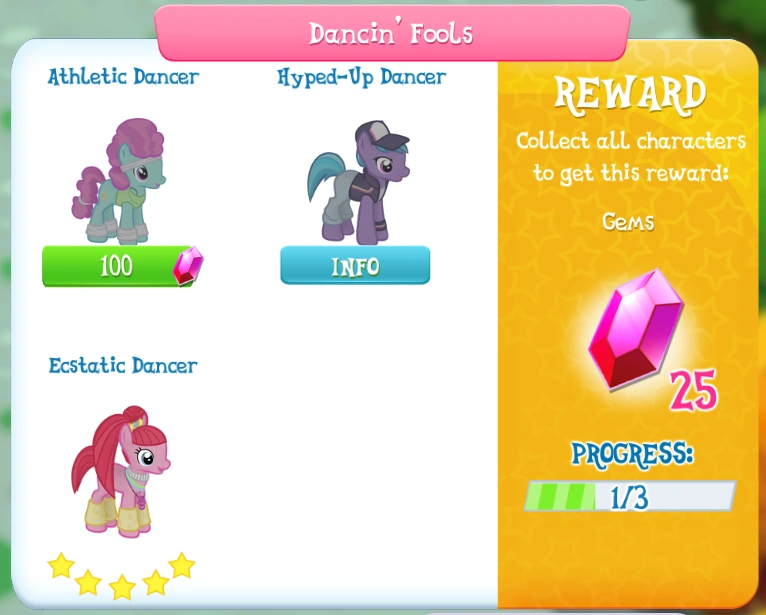
Task: Click the REWARD heading
Action: (630, 95)
